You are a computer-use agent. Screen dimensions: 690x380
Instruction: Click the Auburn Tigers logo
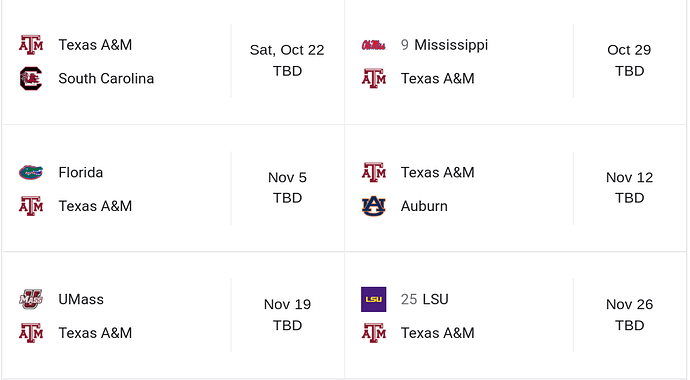[x=374, y=206]
